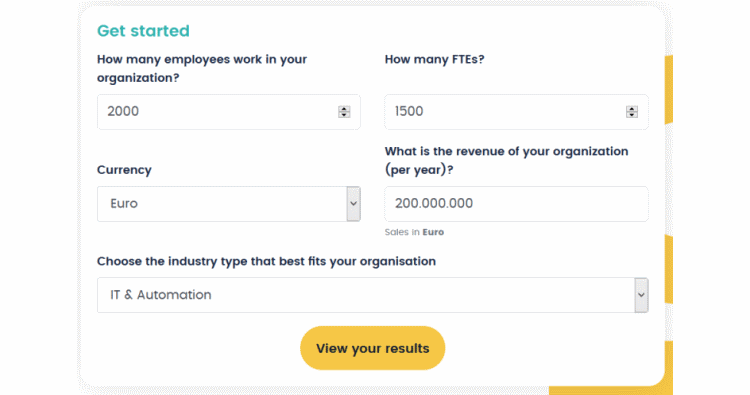Click the revenue per year question label

point(507,160)
